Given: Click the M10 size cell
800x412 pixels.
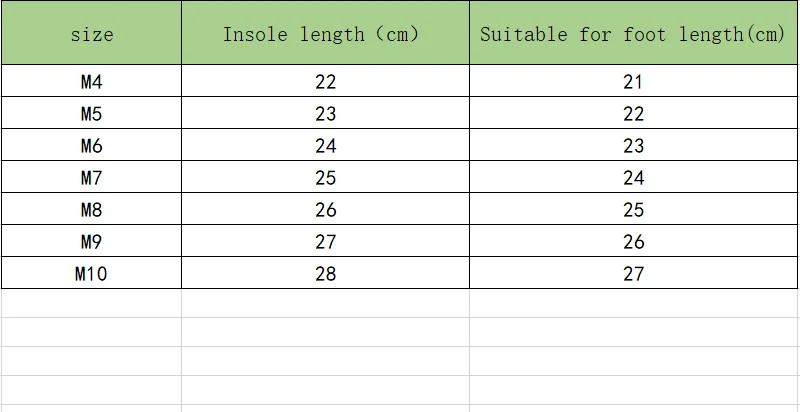Looking at the screenshot, I should click(92, 273).
